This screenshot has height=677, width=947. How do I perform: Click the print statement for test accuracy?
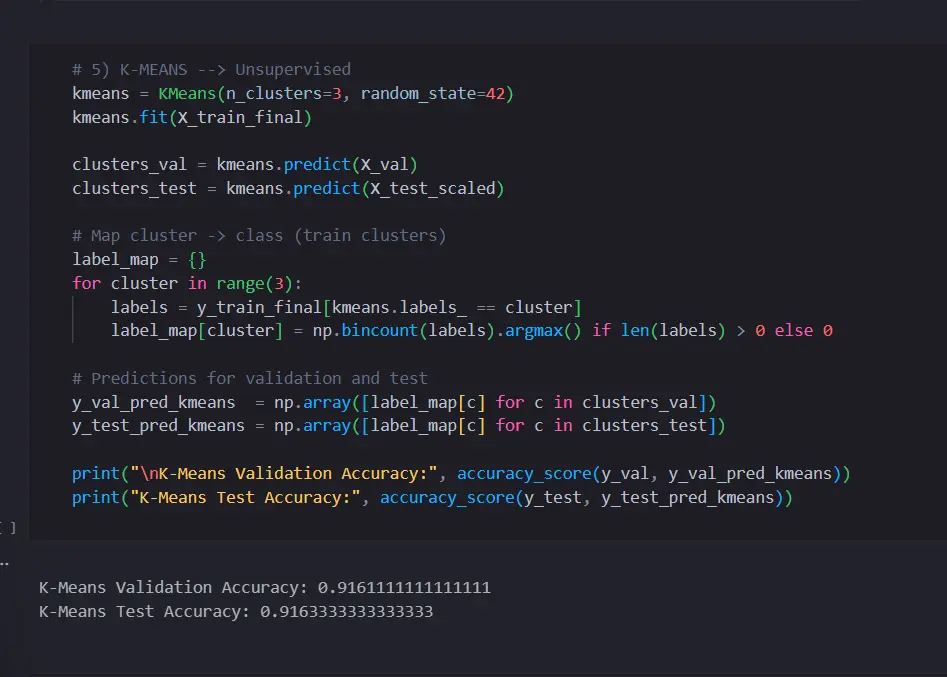pos(95,497)
